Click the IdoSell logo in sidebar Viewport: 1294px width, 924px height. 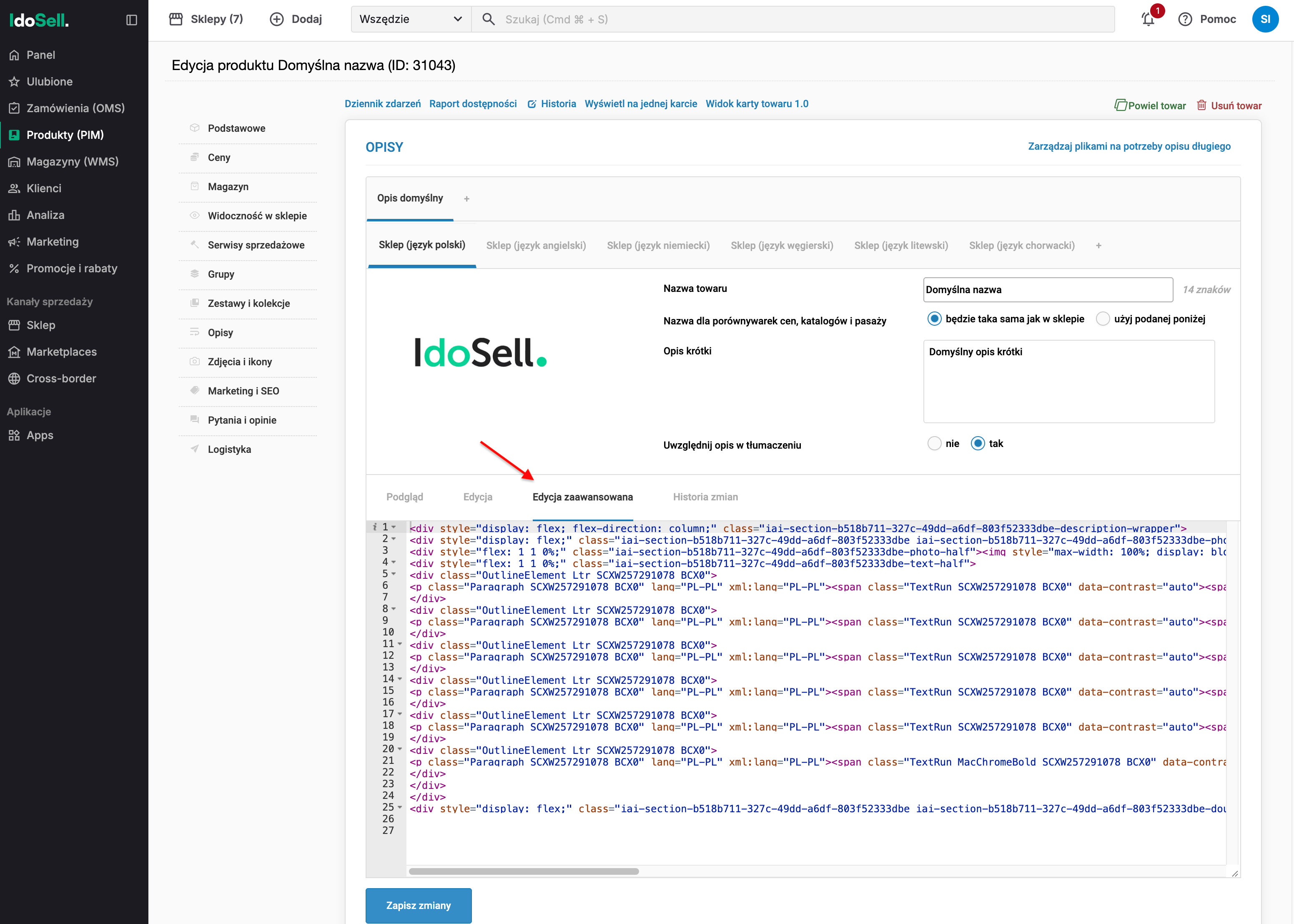(39, 20)
